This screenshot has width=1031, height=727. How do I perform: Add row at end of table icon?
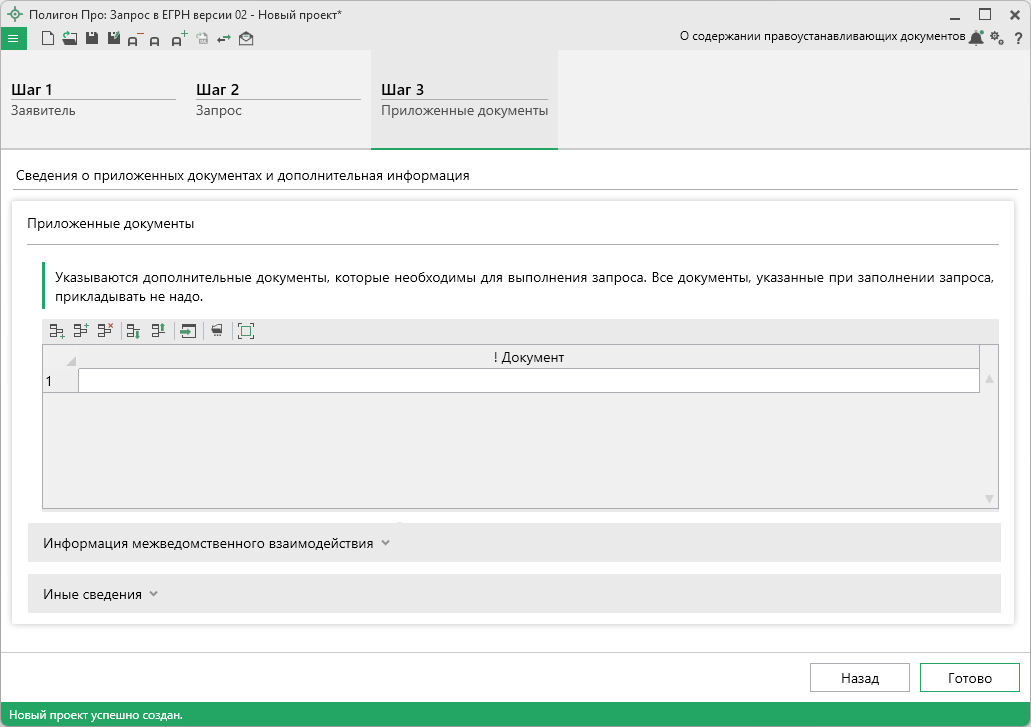pyautogui.click(x=57, y=331)
